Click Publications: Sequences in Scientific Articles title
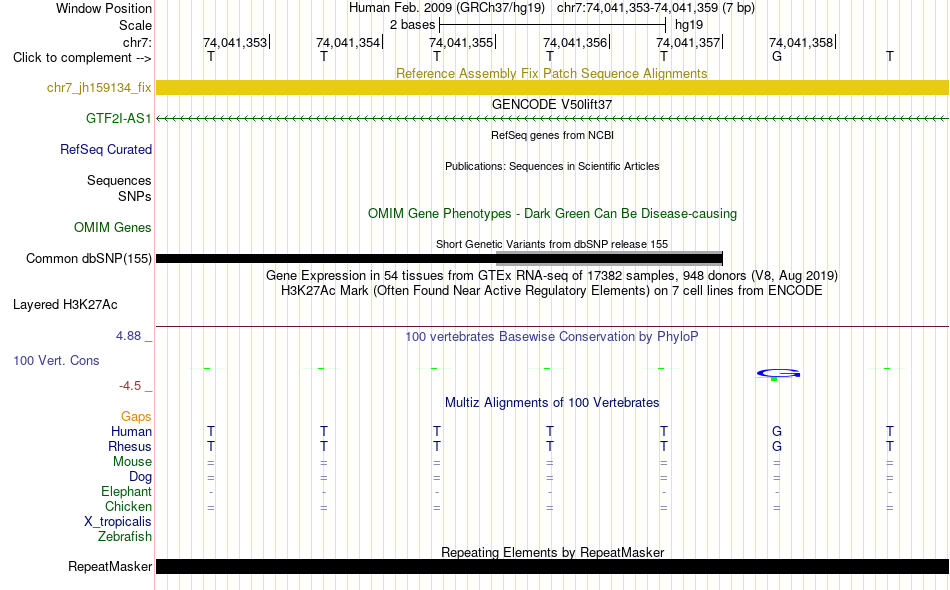The image size is (950, 590). [x=552, y=166]
